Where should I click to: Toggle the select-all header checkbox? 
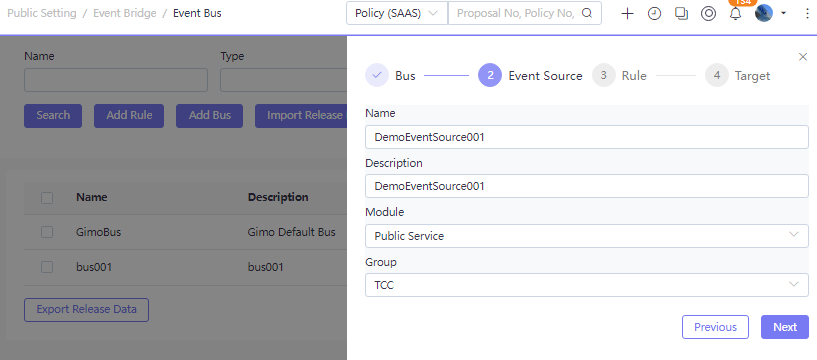click(47, 197)
